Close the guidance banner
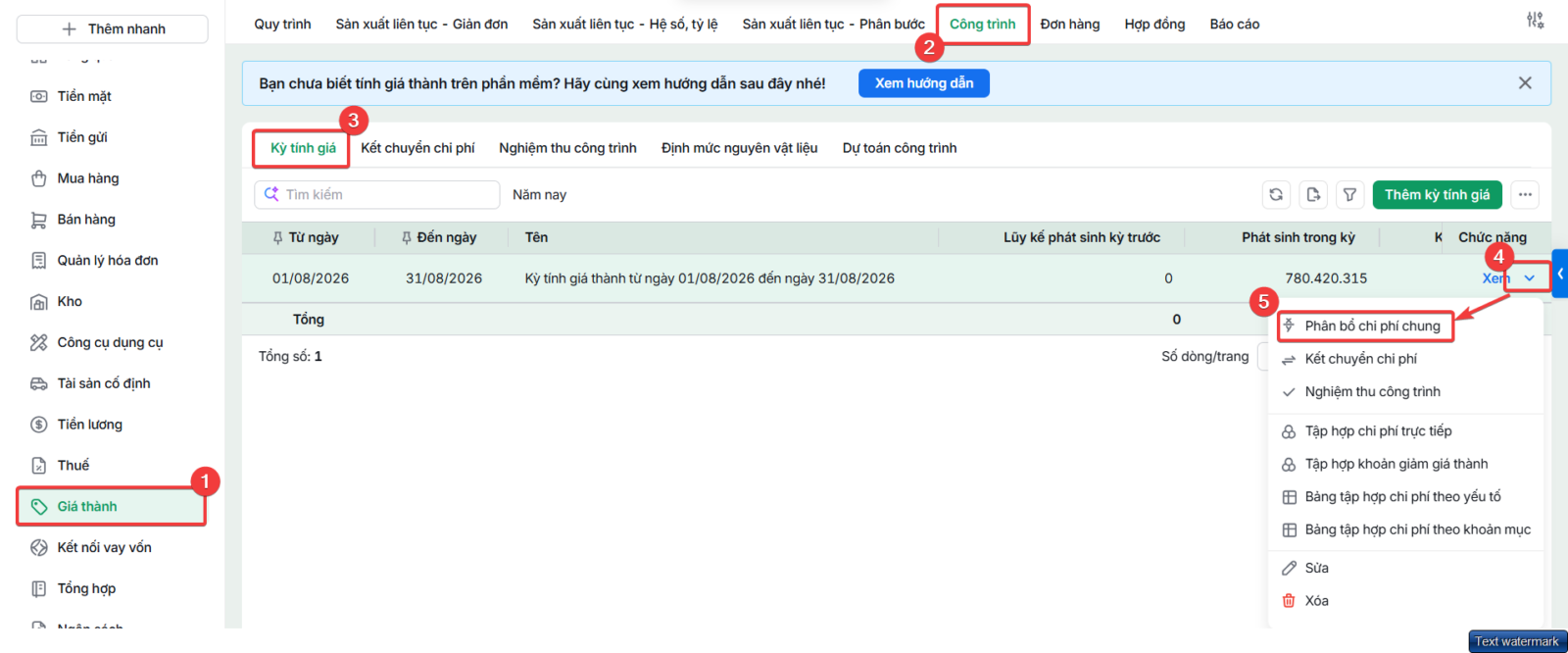 pos(1525,83)
